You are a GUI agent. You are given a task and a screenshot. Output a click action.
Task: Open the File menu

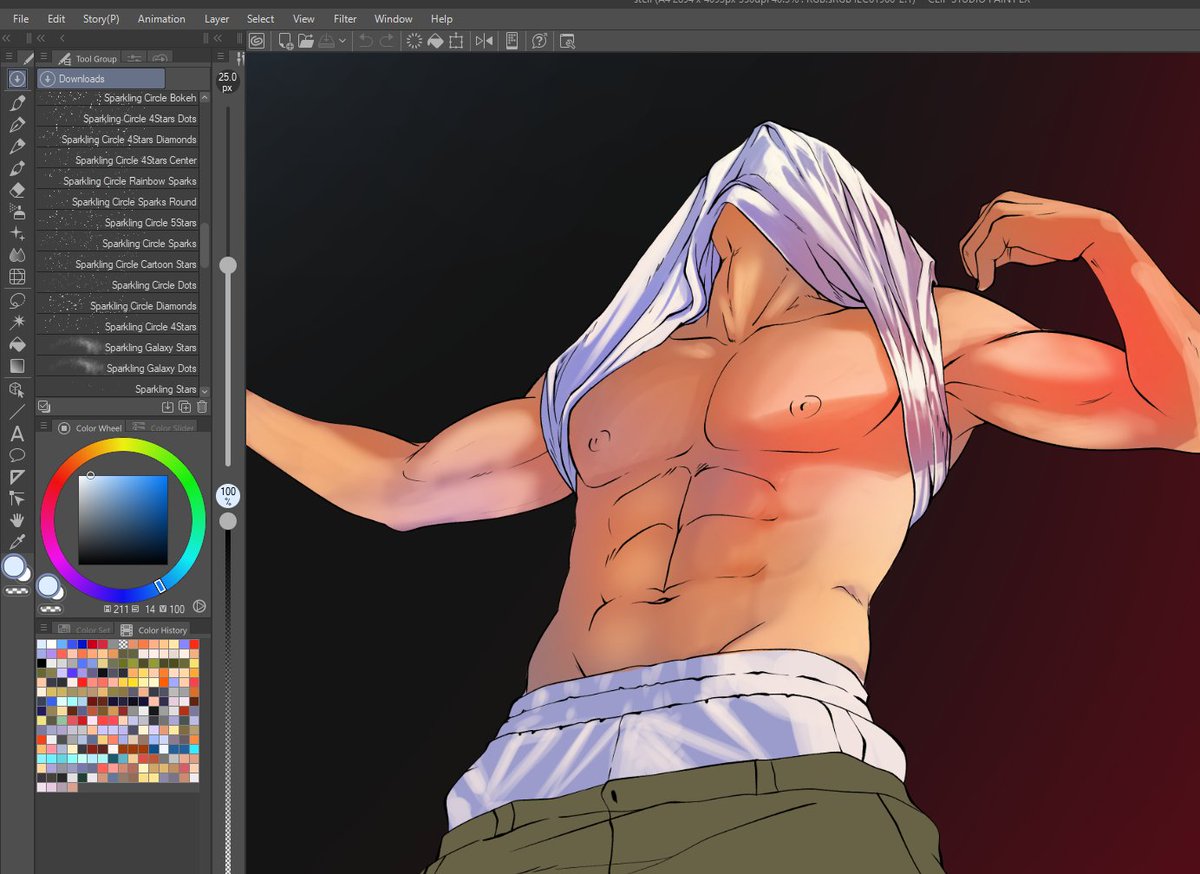(21, 19)
